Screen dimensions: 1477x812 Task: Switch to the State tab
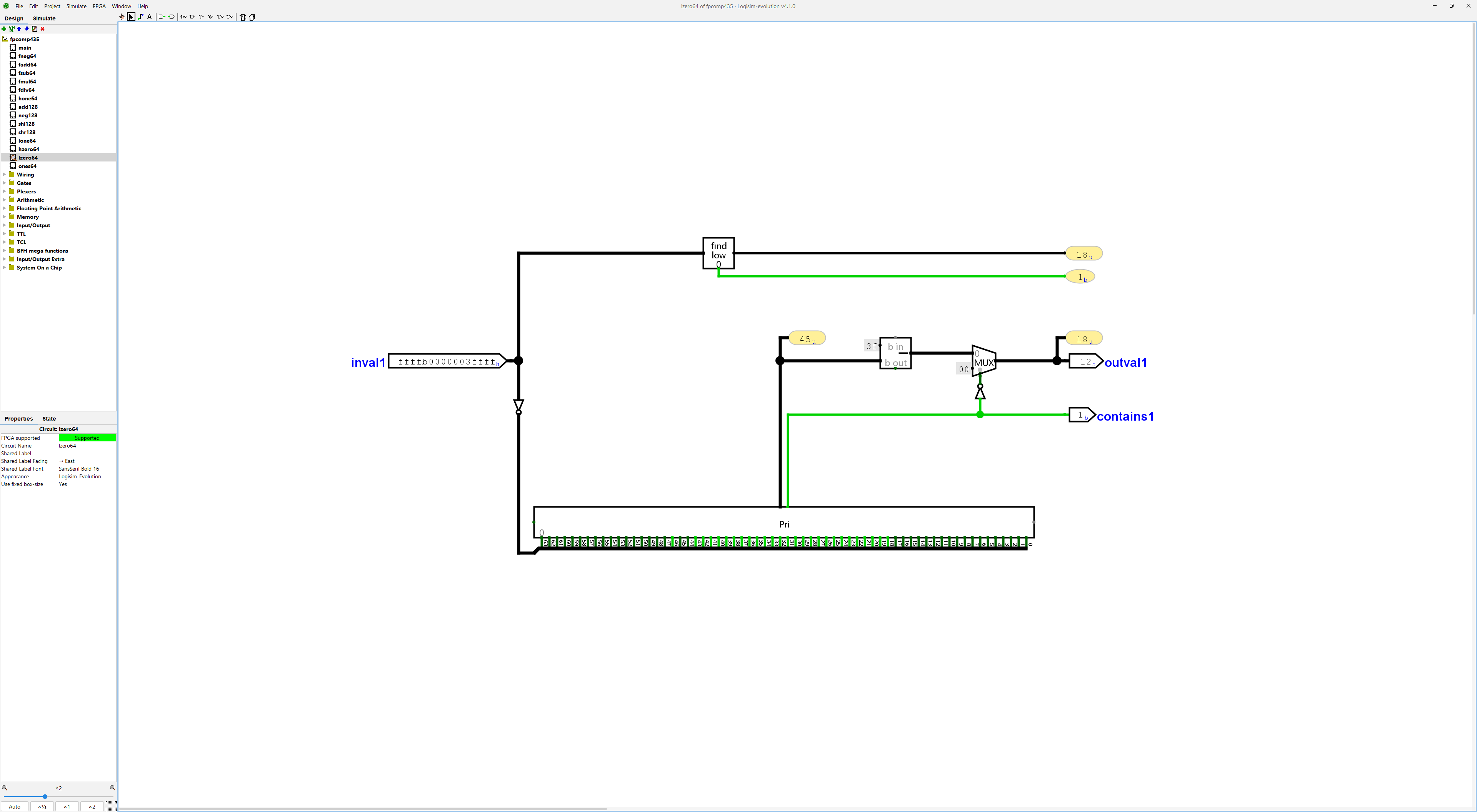tap(49, 418)
